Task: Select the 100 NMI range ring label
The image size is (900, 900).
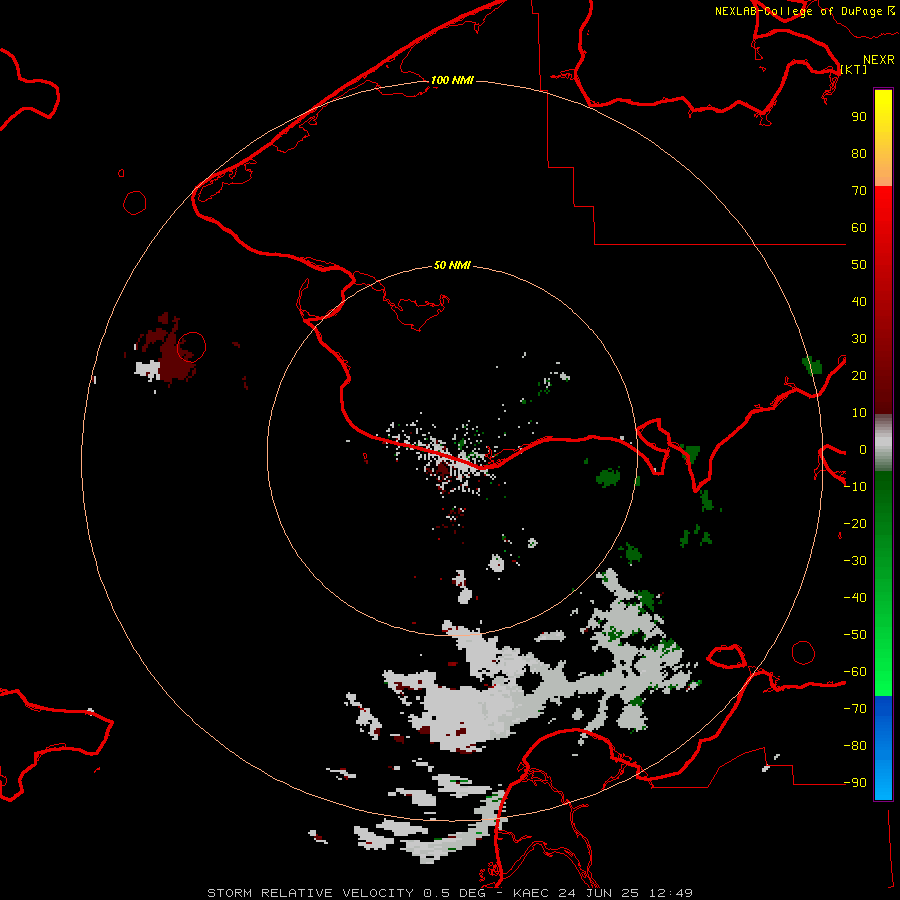Action: [452, 80]
